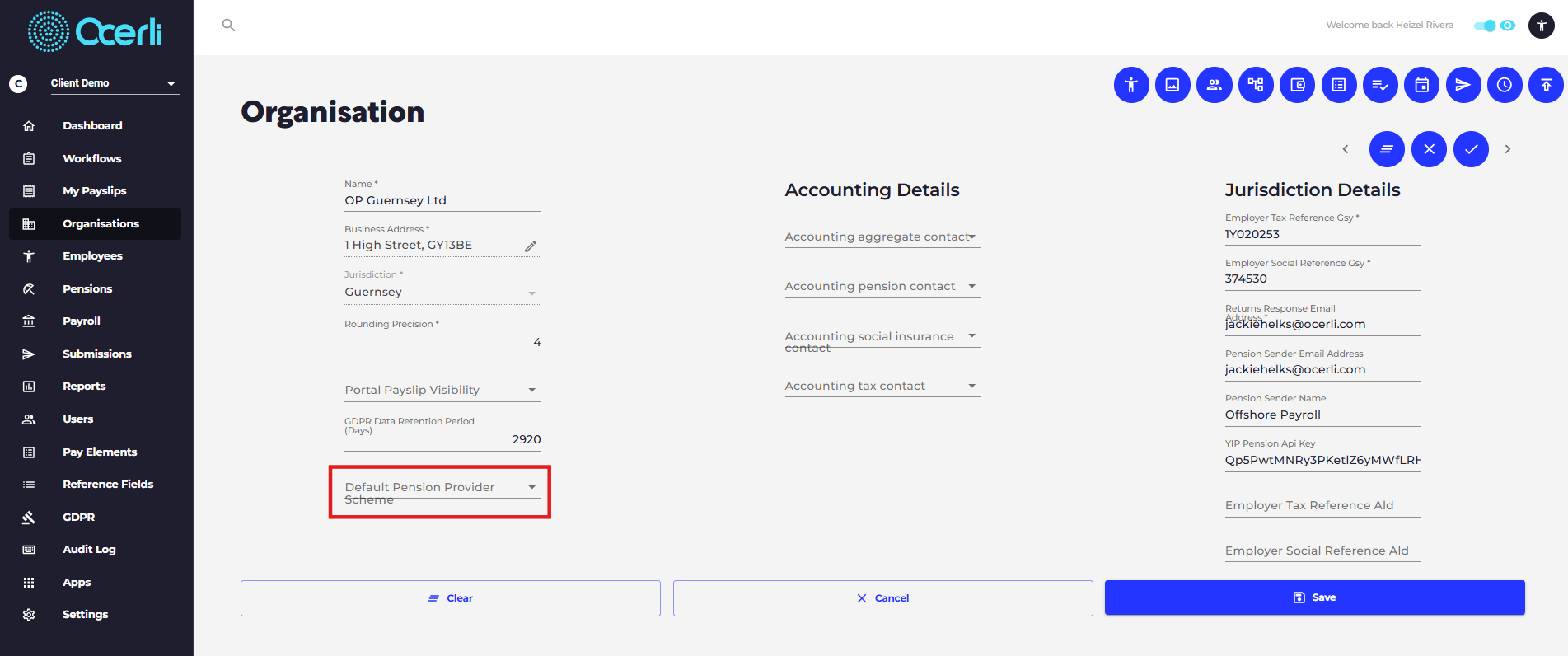Open the Default Pension Provider Scheme dropdown
The height and width of the screenshot is (656, 1568).
[x=442, y=490]
